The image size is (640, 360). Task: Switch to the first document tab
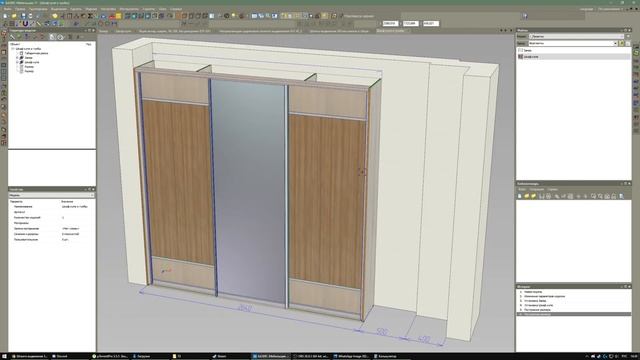[x=104, y=31]
